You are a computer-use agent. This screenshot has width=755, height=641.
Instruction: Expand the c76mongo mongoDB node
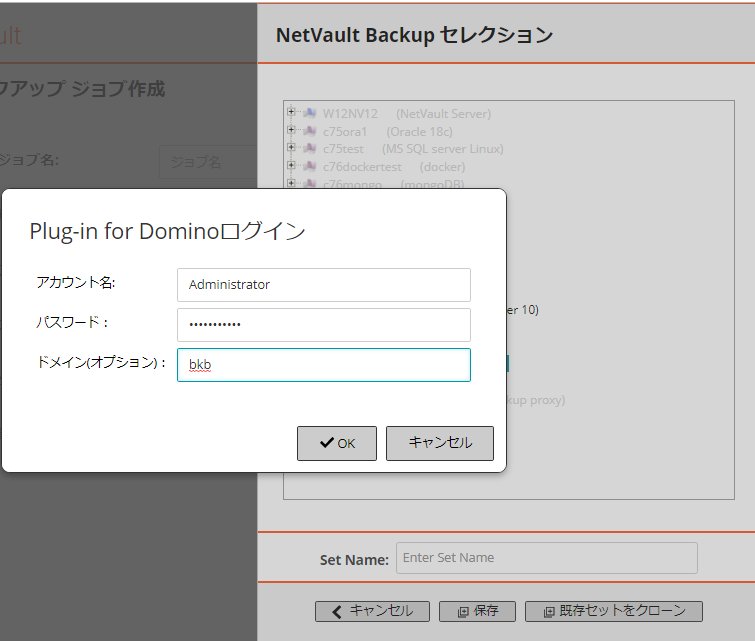(x=291, y=183)
